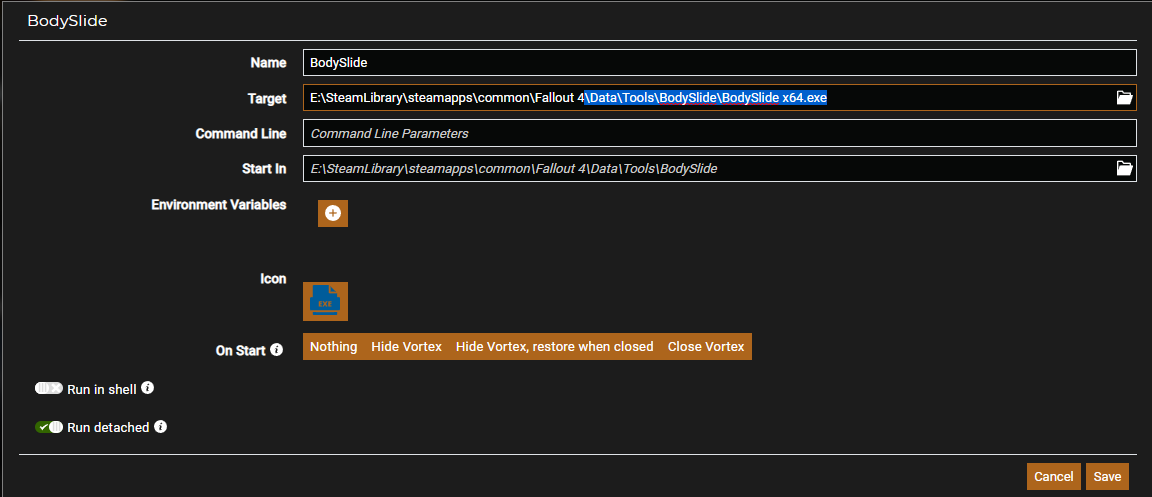Select Nothing for On Start

pos(333,347)
